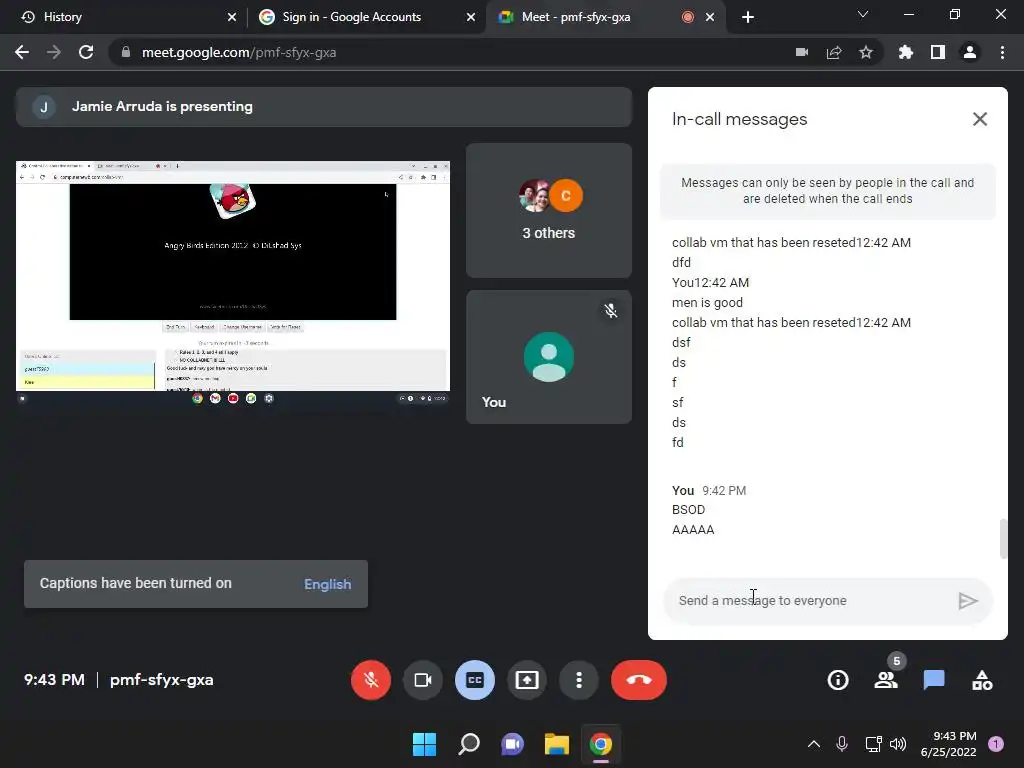The height and width of the screenshot is (768, 1024).
Task: Unmute the microphone in Meet controls
Action: [x=371, y=680]
